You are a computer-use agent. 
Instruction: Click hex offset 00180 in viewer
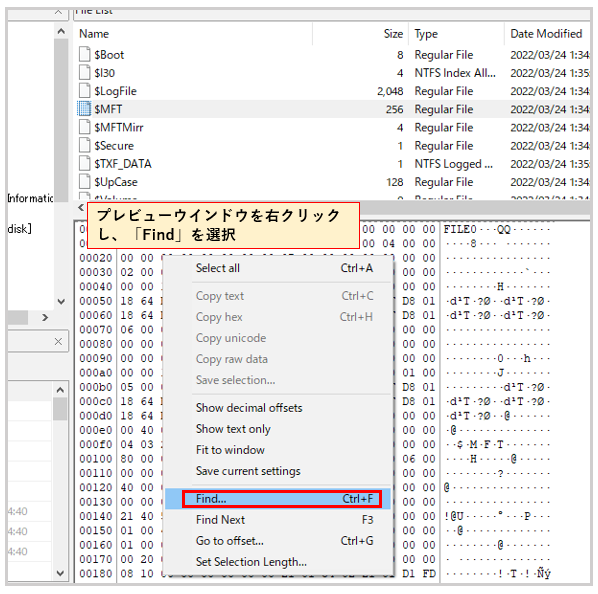(96, 573)
